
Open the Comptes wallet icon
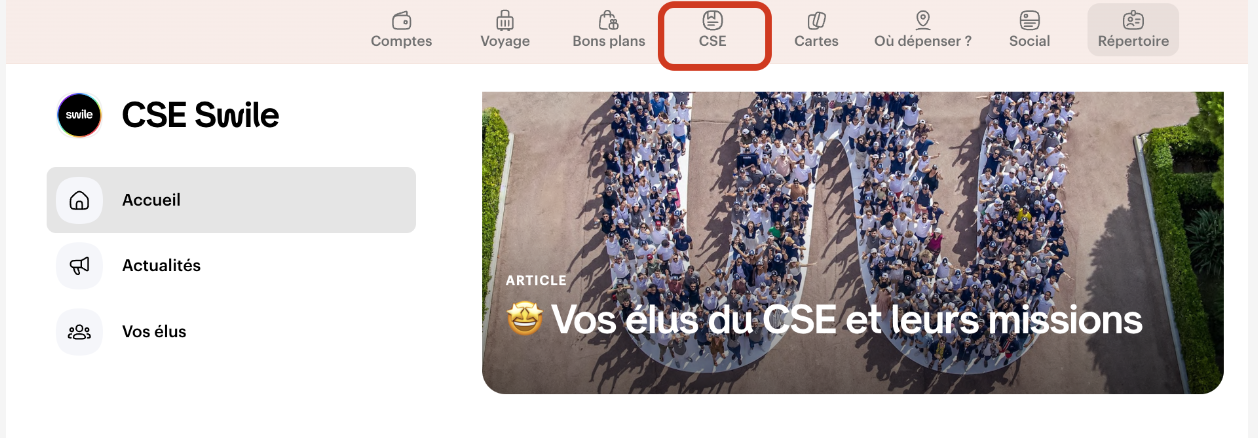pyautogui.click(x=402, y=20)
